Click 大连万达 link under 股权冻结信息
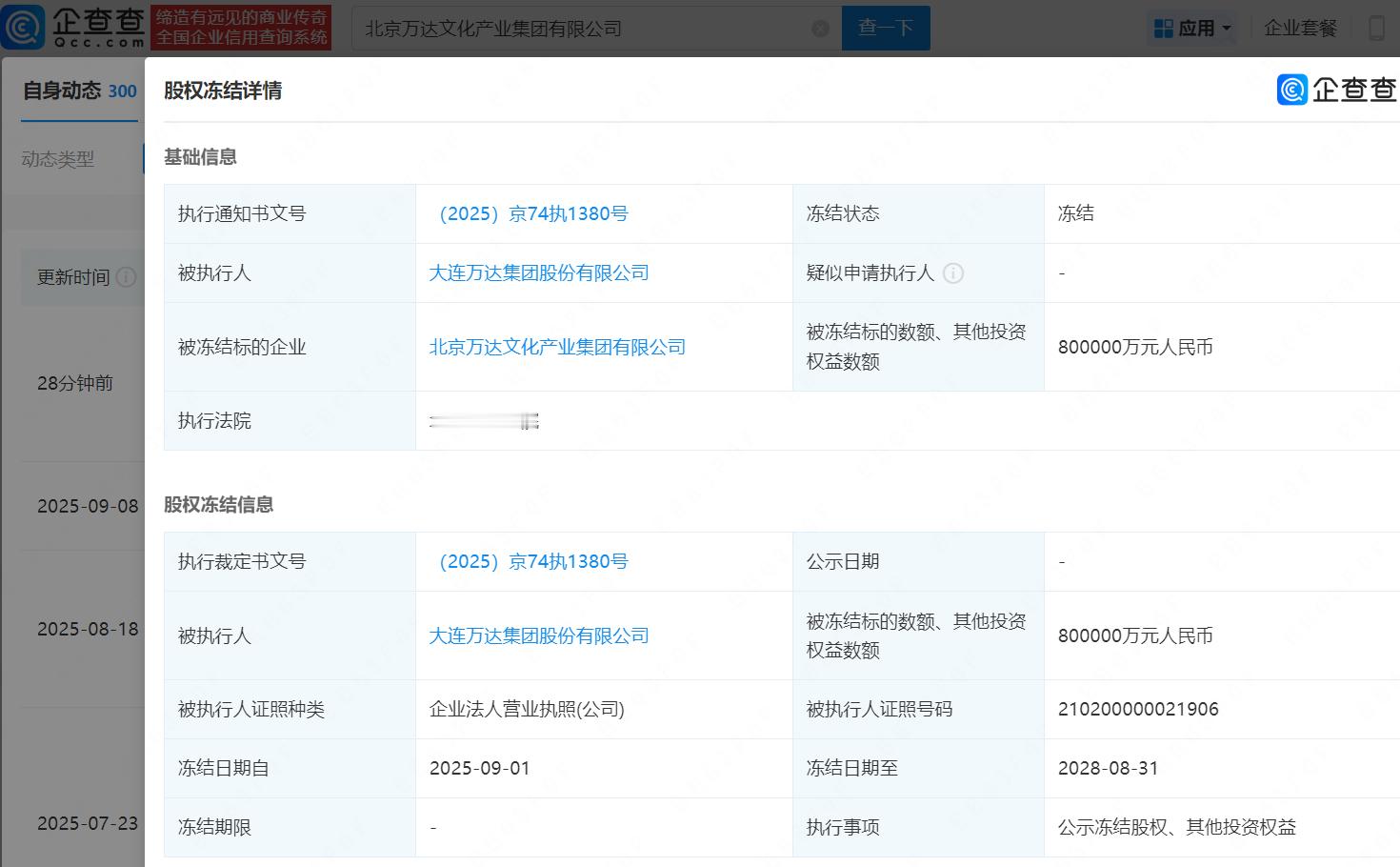 pyautogui.click(x=539, y=636)
